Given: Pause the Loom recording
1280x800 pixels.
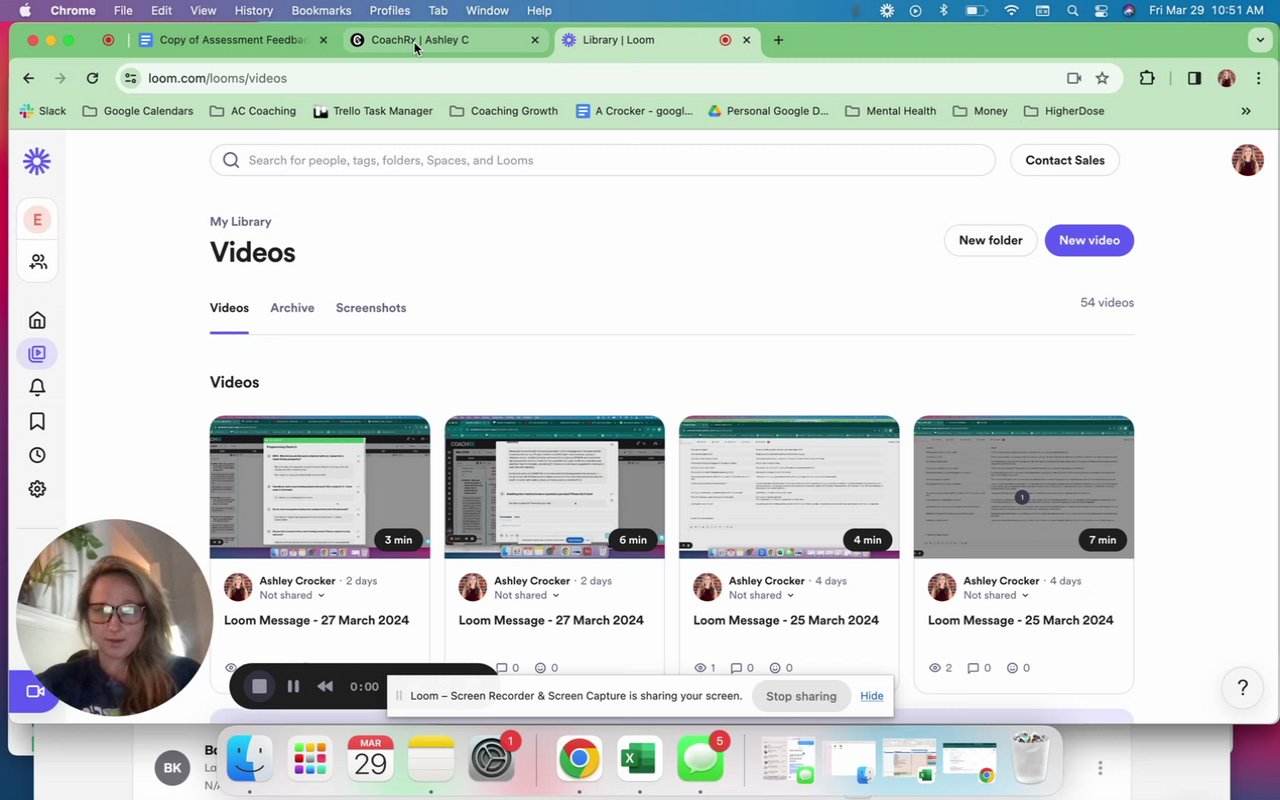Looking at the screenshot, I should (293, 686).
